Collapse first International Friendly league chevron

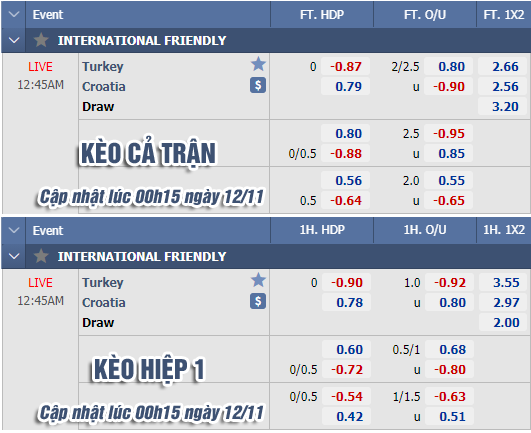pyautogui.click(x=14, y=40)
